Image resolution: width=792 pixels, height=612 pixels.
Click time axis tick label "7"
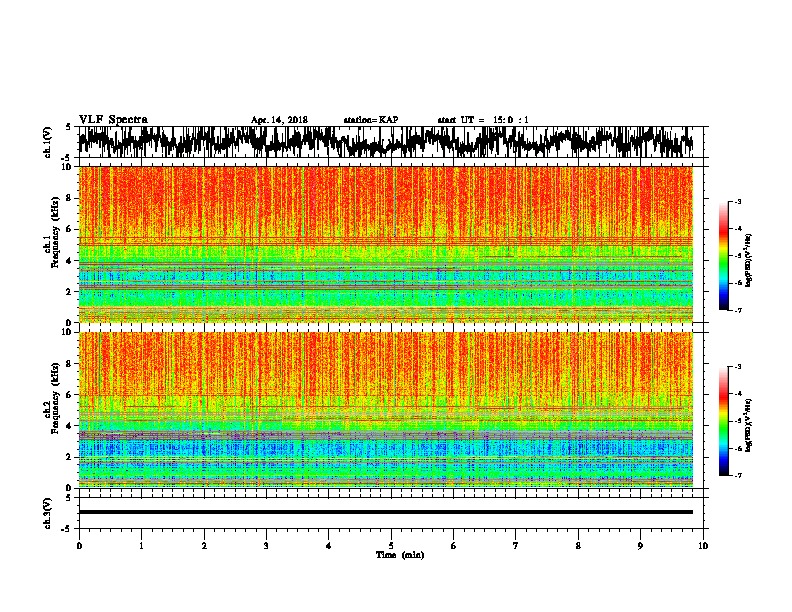(x=516, y=546)
